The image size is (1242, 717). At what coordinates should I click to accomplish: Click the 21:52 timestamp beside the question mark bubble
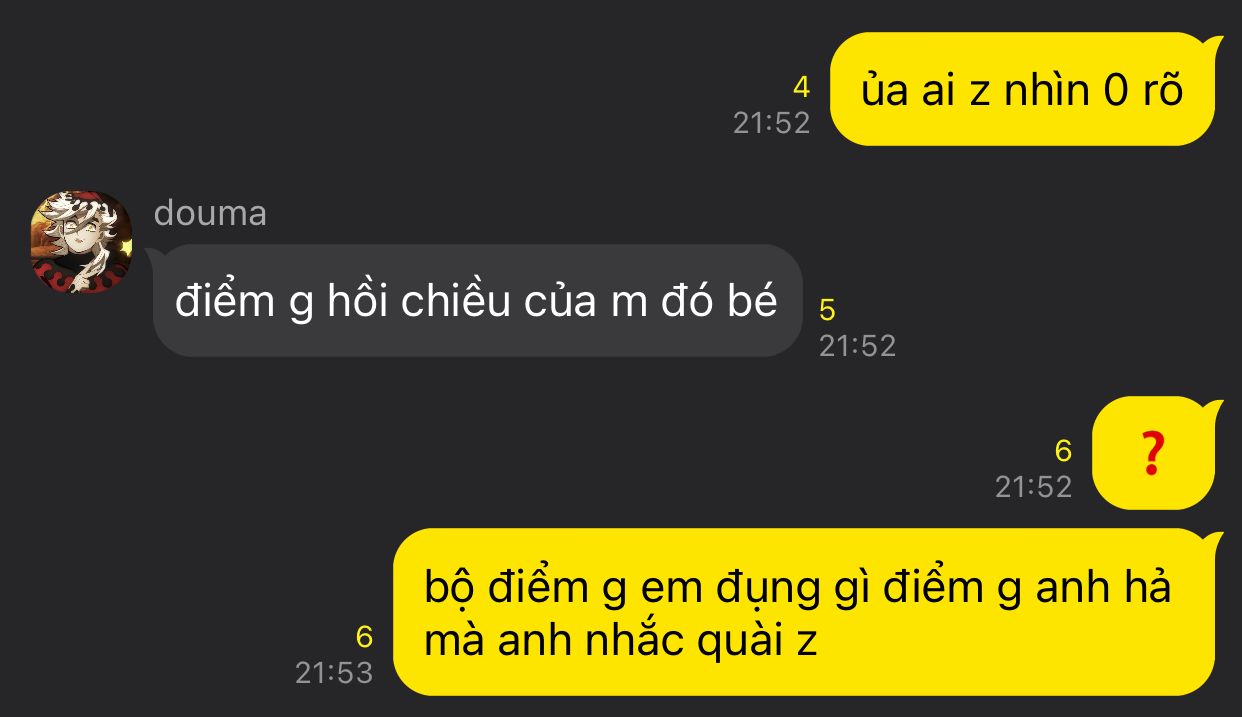click(1033, 487)
